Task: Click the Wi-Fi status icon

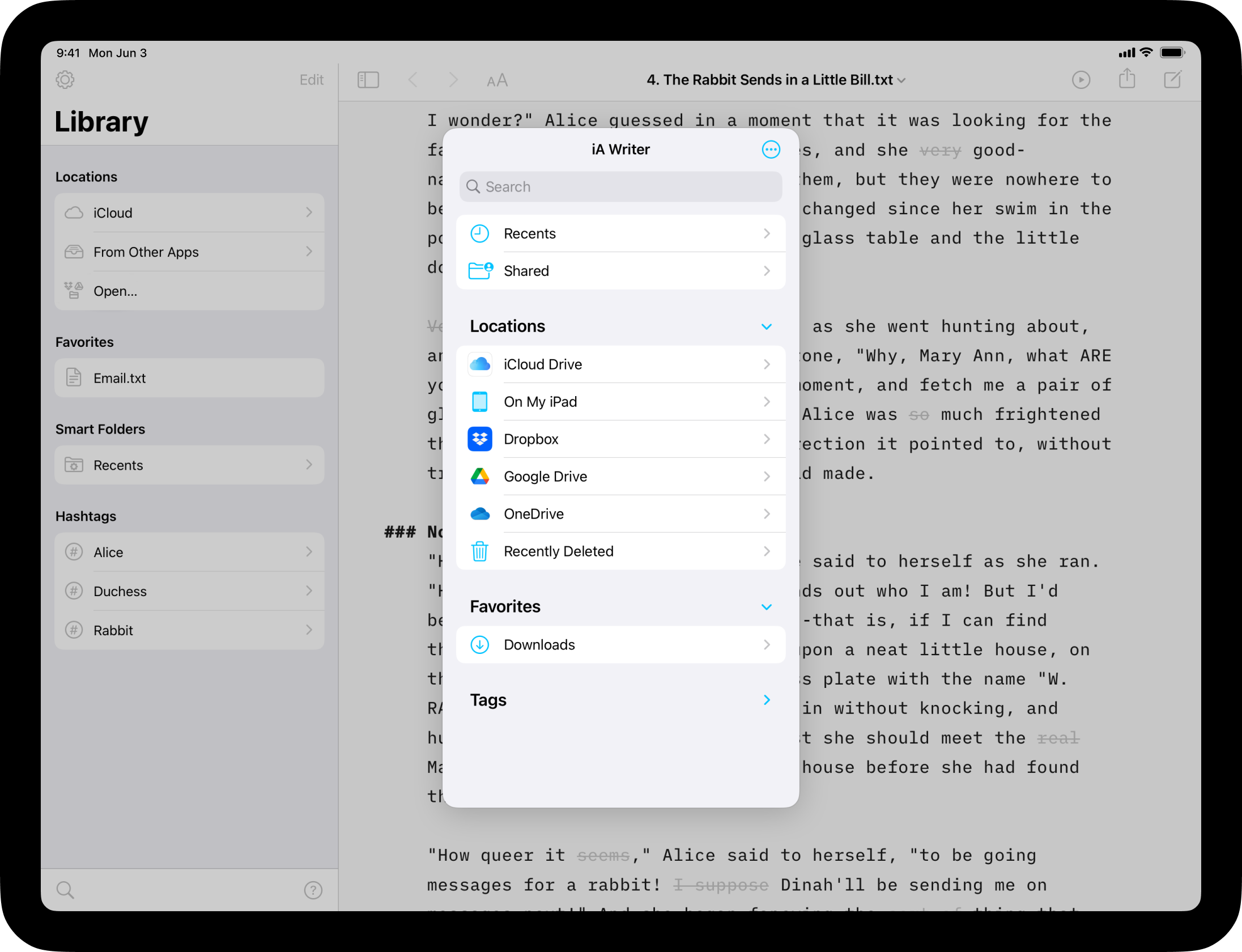Action: 1146,53
